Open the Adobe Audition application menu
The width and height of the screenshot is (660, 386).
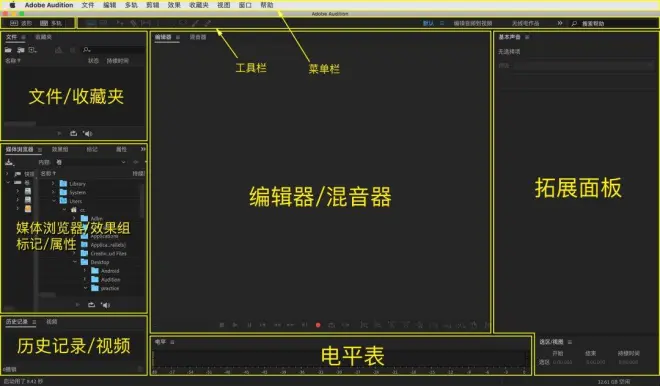(x=49, y=5)
